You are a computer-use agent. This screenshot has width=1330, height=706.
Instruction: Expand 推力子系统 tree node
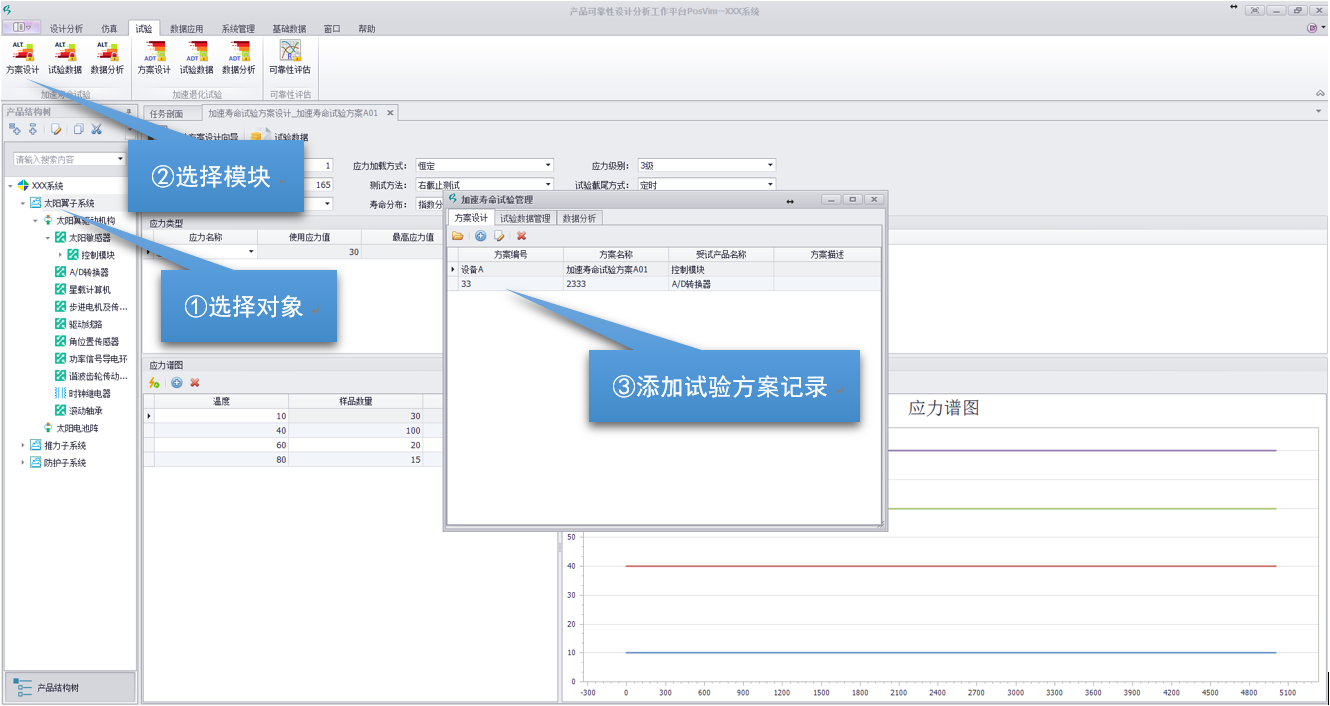click(x=23, y=446)
